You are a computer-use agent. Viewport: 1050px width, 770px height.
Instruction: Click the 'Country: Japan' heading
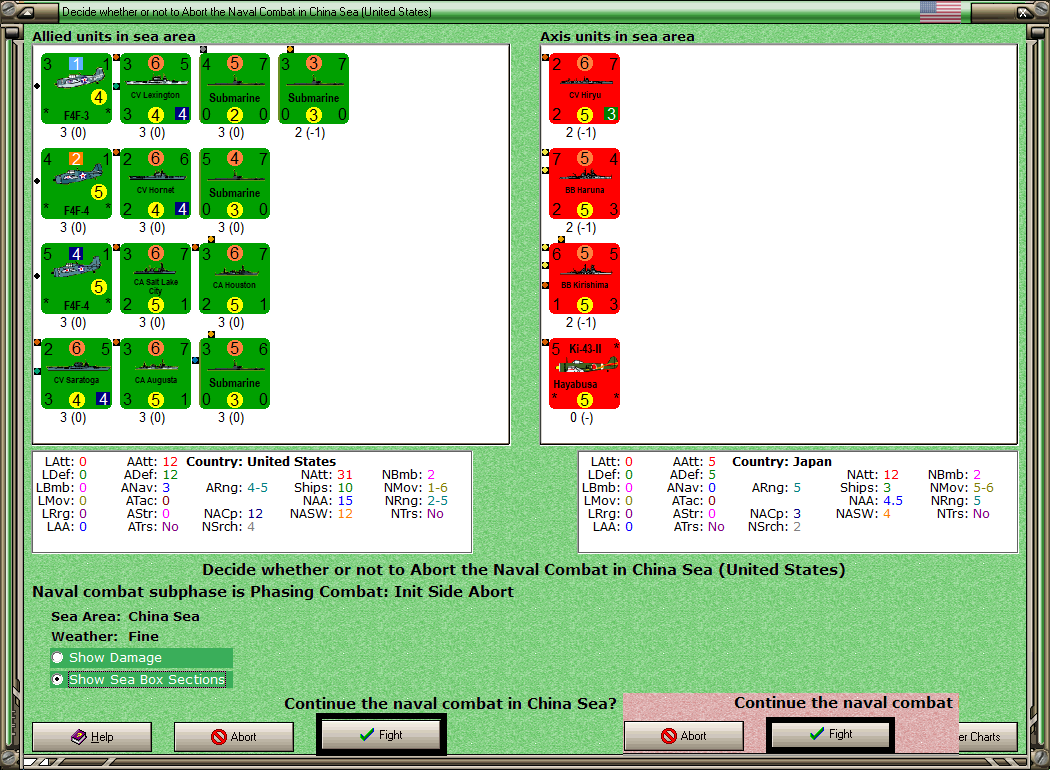click(x=781, y=461)
